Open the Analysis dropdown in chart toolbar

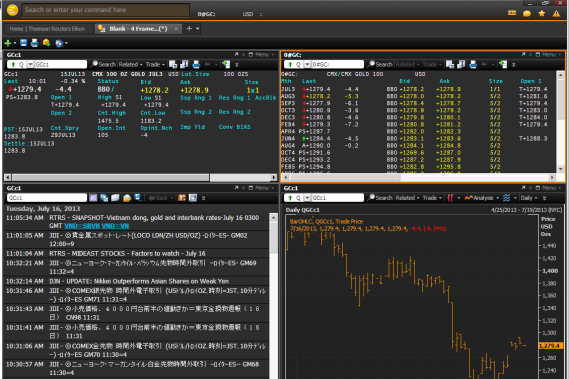(482, 197)
